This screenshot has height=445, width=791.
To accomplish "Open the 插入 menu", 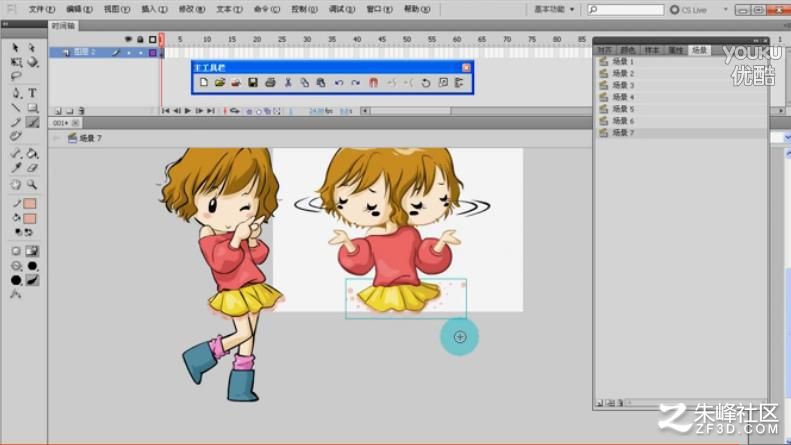I will 154,9.
